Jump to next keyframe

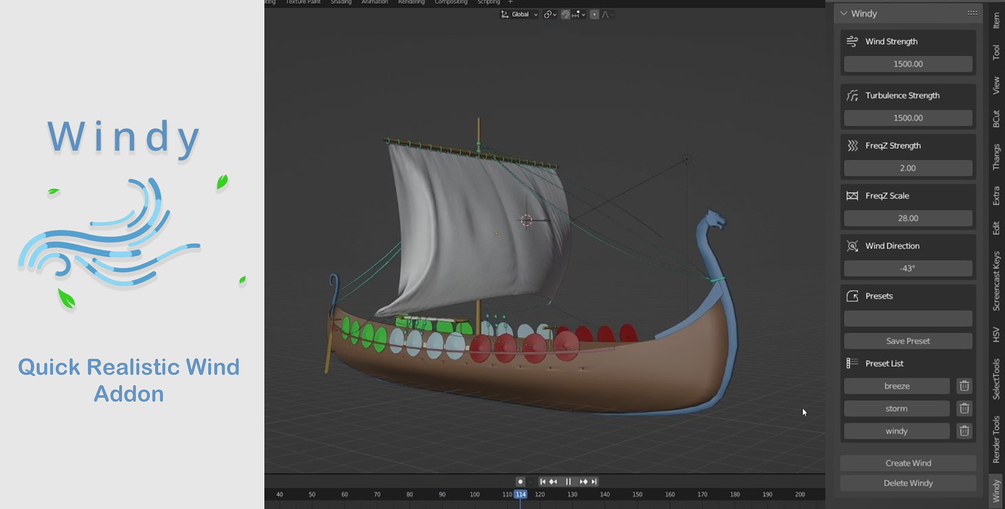point(583,481)
